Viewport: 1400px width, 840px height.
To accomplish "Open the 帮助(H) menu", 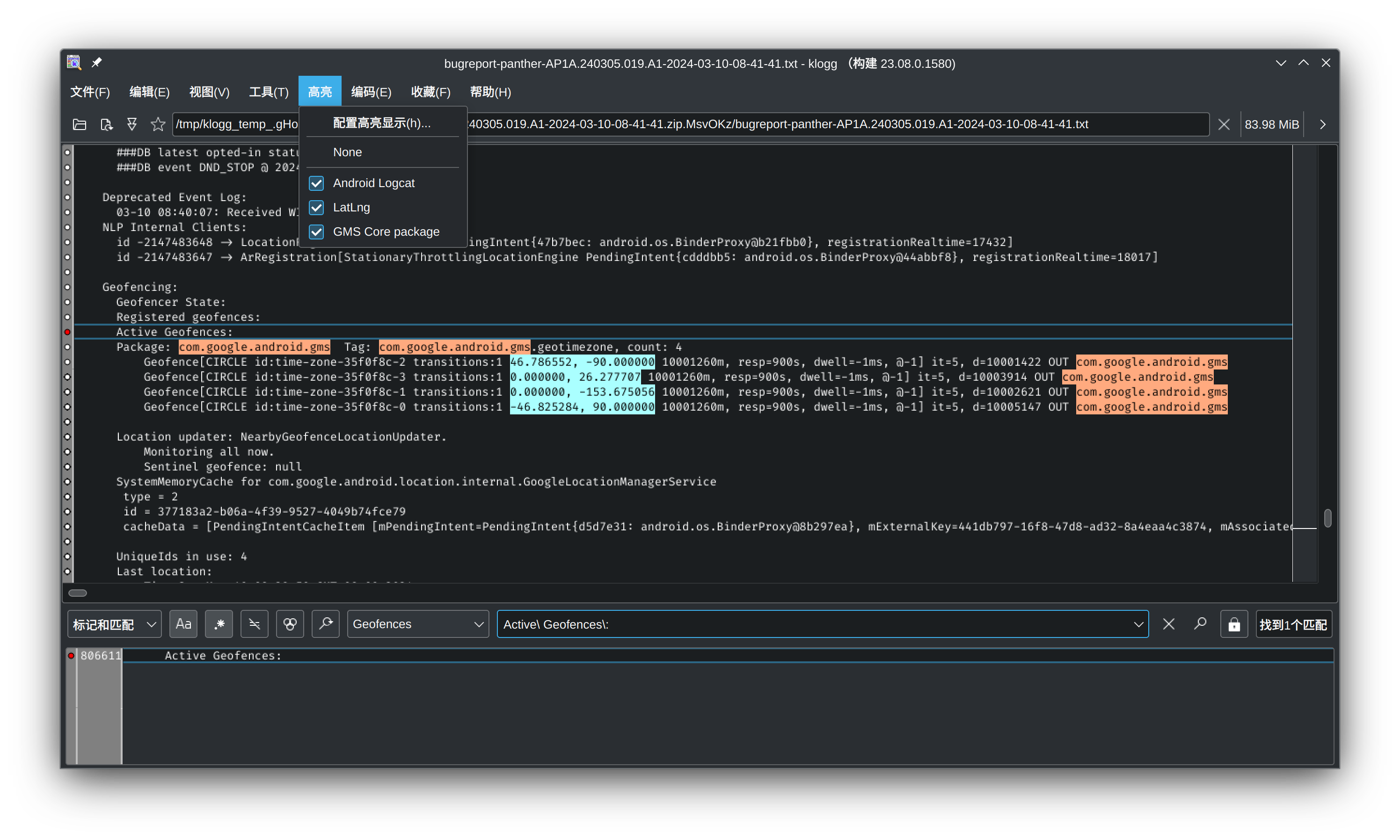I will [490, 92].
